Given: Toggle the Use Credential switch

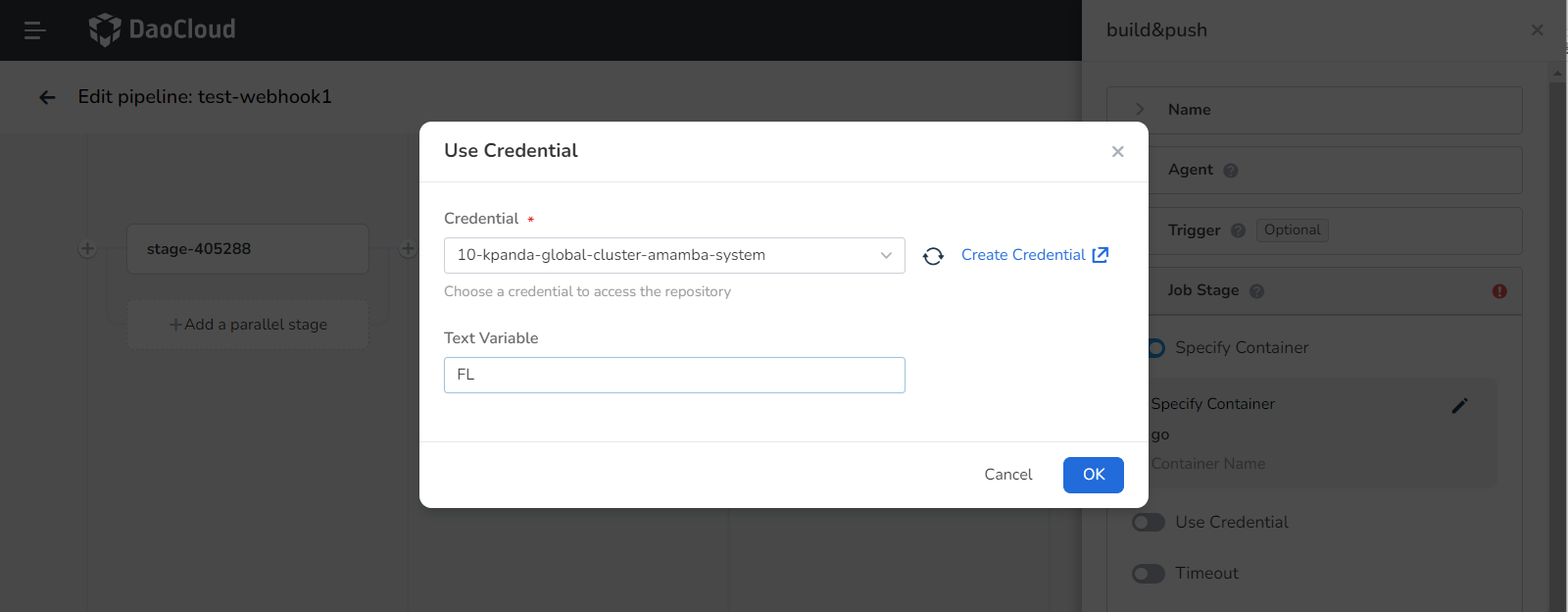Looking at the screenshot, I should (1149, 523).
